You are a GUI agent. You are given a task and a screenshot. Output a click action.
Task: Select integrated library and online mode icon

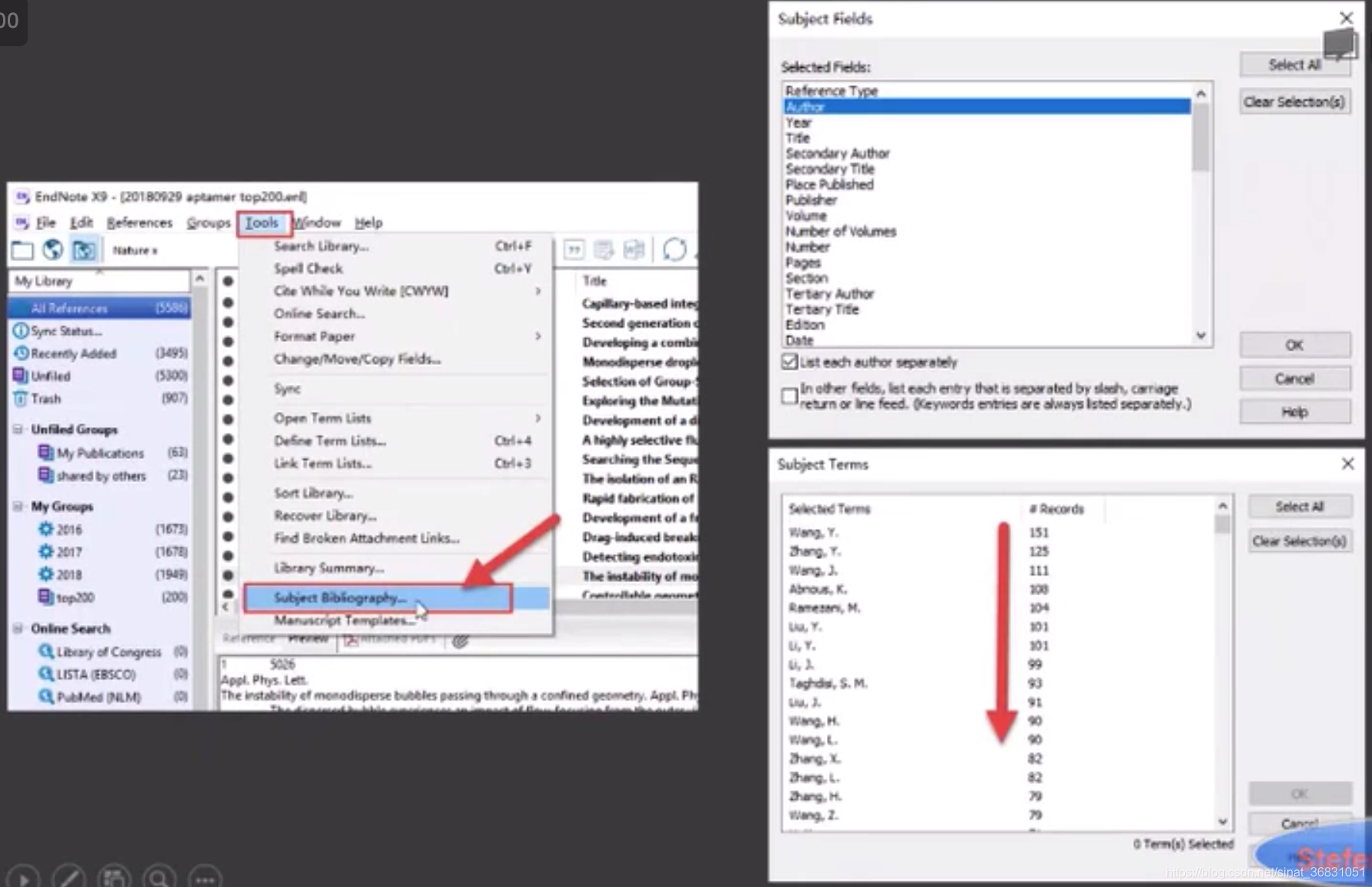(84, 250)
